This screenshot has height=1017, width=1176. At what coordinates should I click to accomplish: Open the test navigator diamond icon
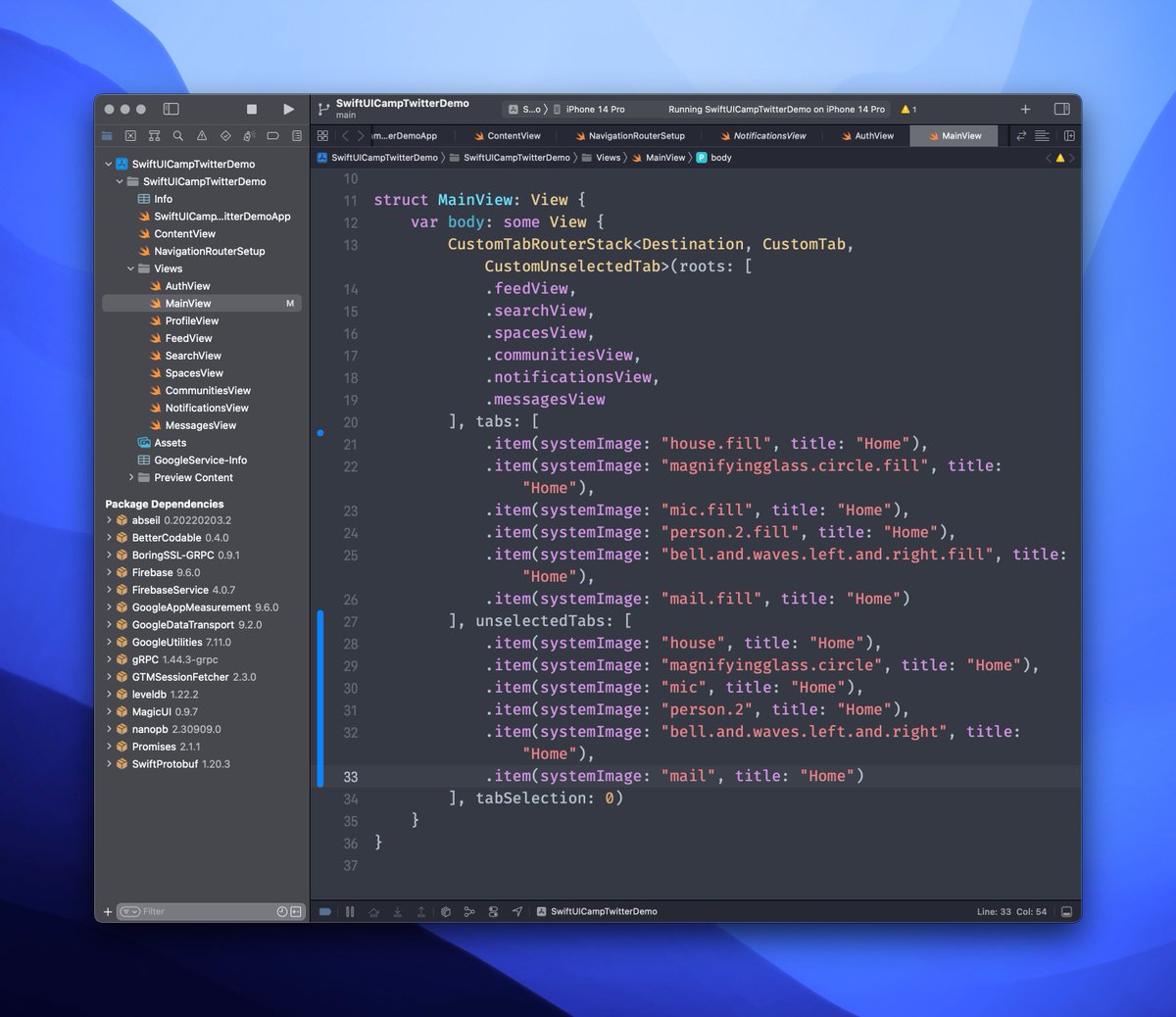[x=225, y=136]
